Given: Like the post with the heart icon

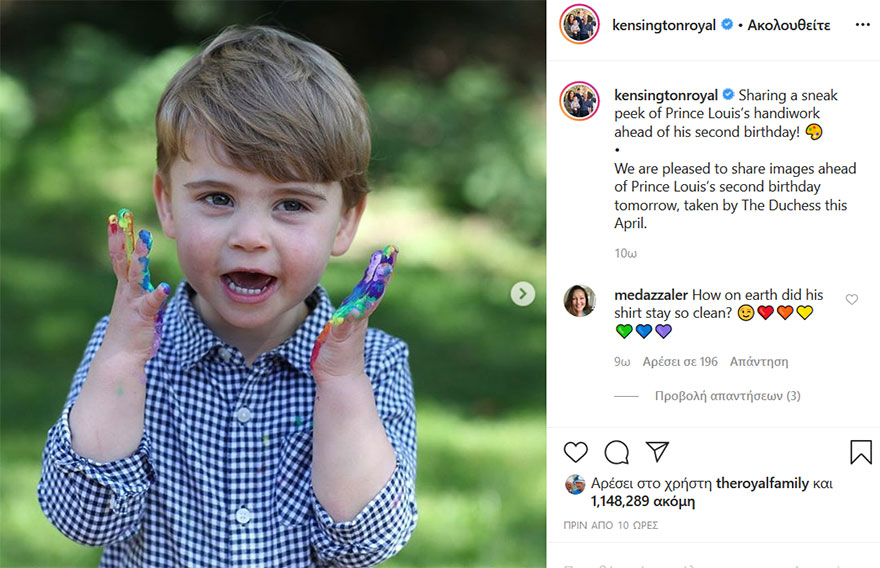Looking at the screenshot, I should [576, 452].
